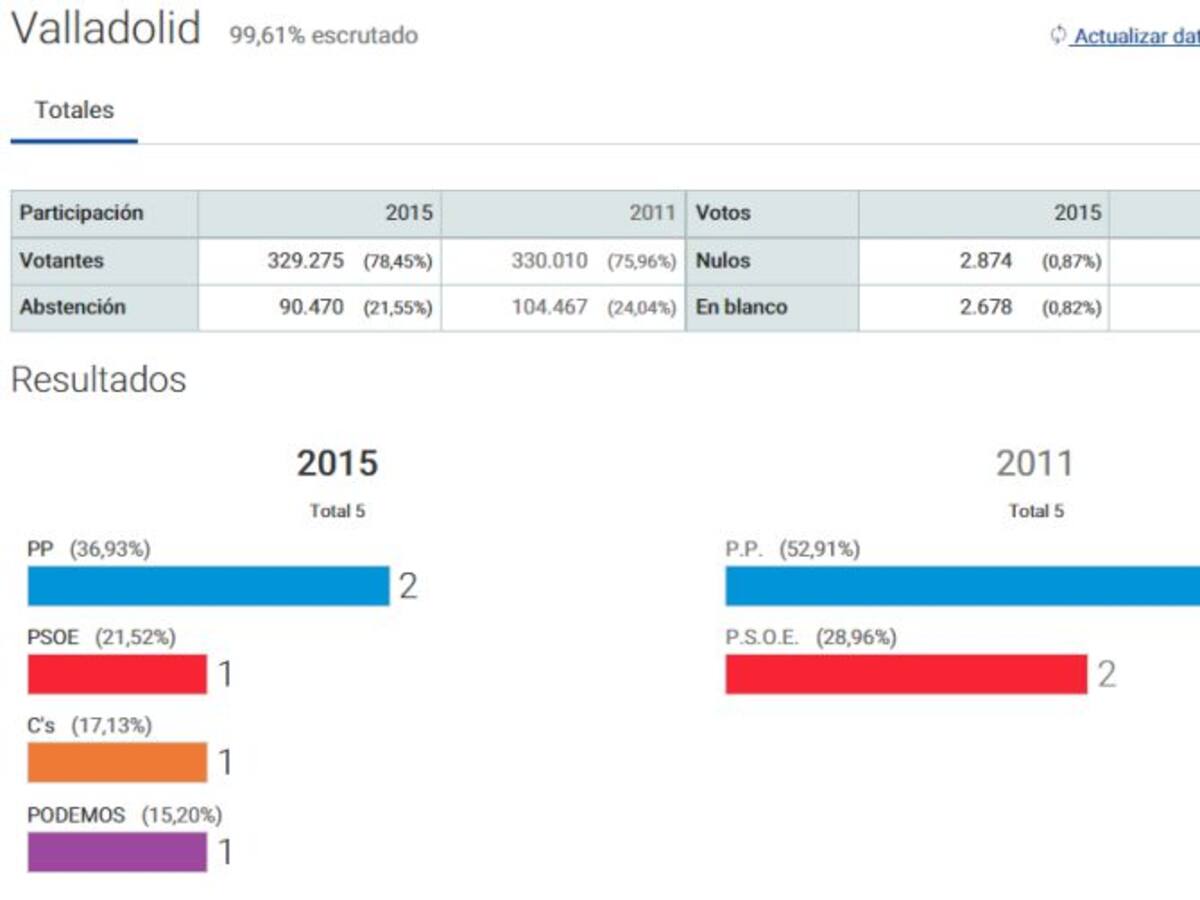Viewport: 1200px width, 900px height.
Task: Switch to the Totales tab
Action: click(74, 111)
